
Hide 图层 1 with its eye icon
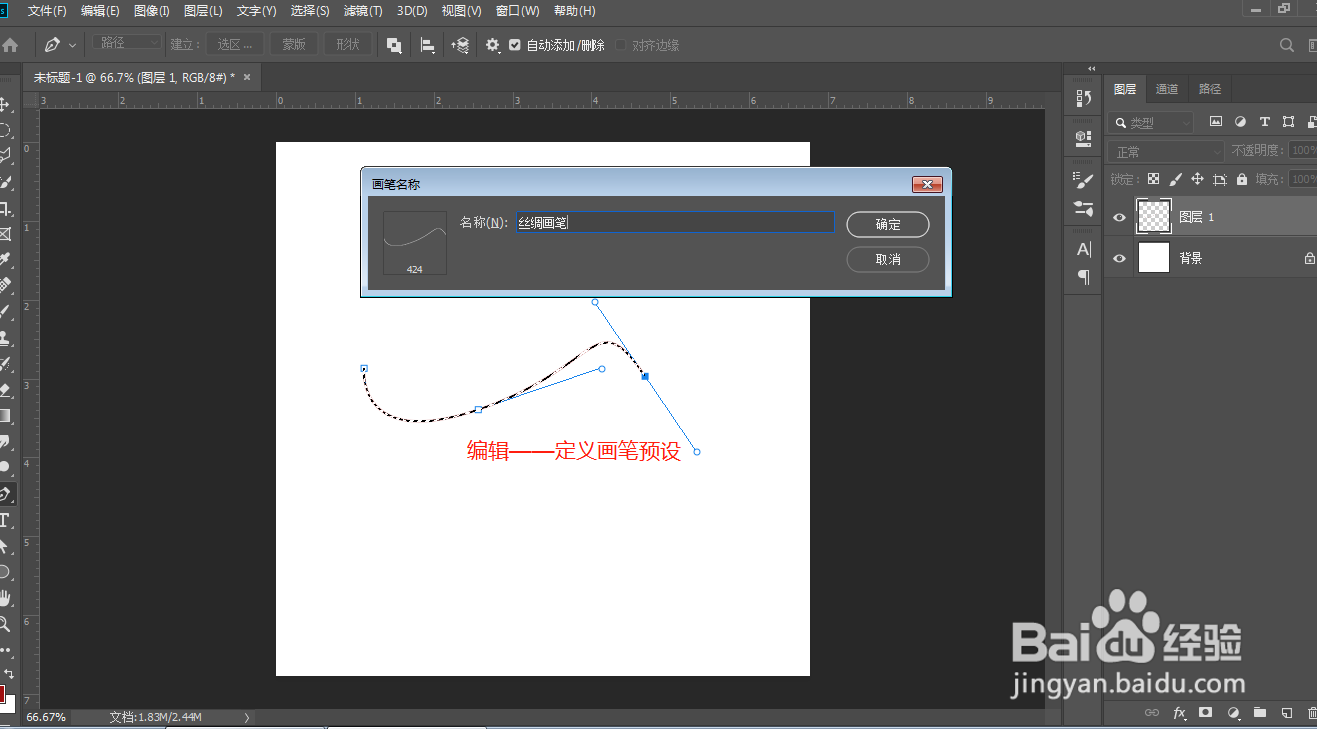tap(1119, 217)
